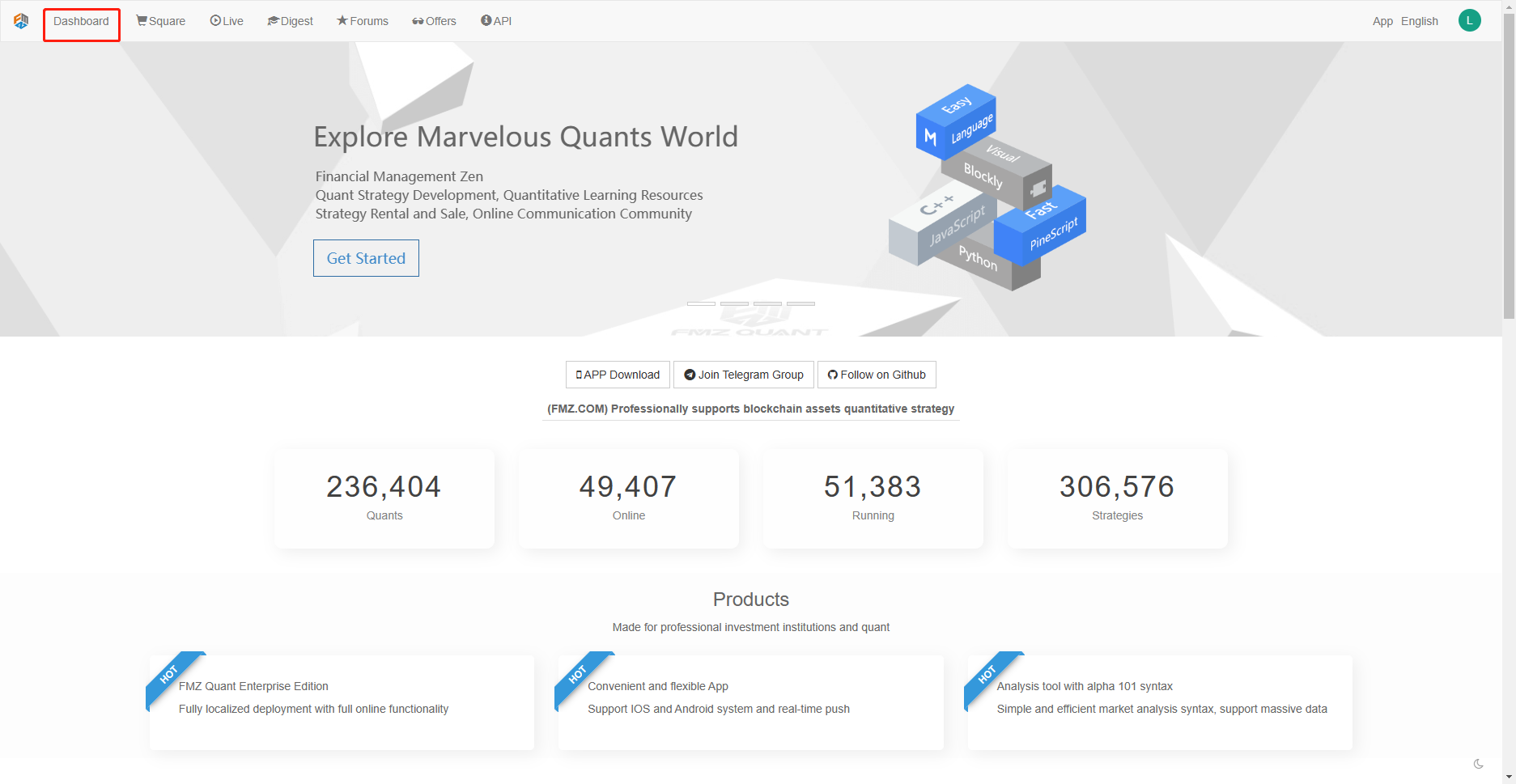Screen dimensions: 1516x784
Task: Join the Telegram Group
Action: (744, 375)
